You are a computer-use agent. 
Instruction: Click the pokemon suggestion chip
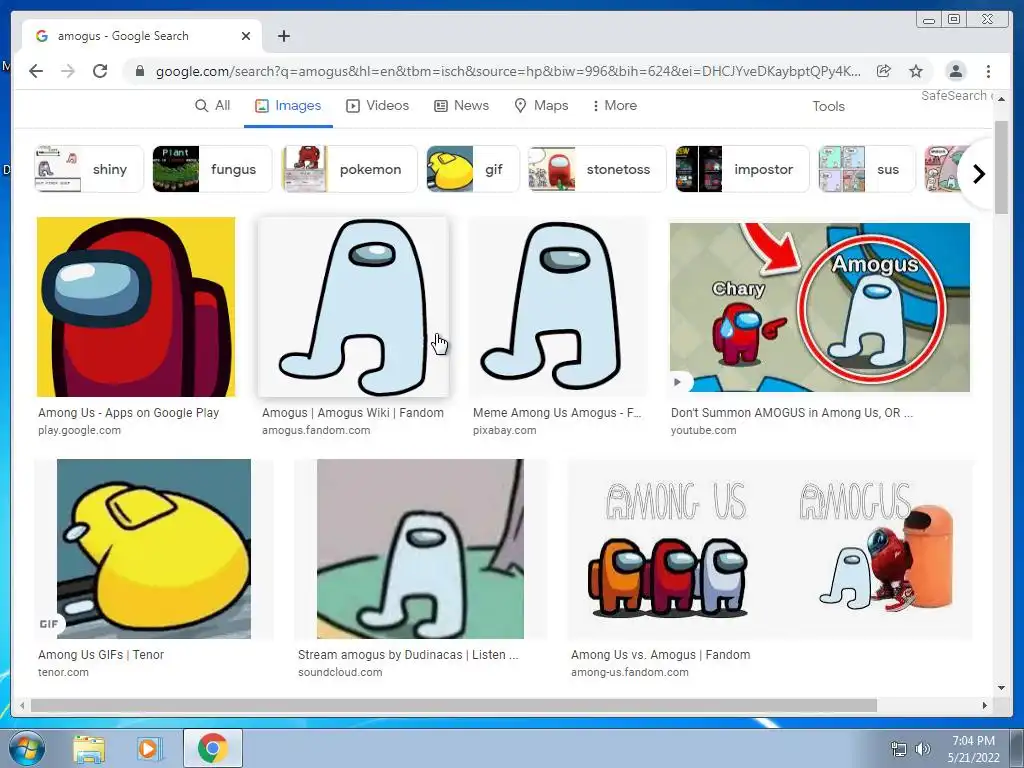[349, 169]
